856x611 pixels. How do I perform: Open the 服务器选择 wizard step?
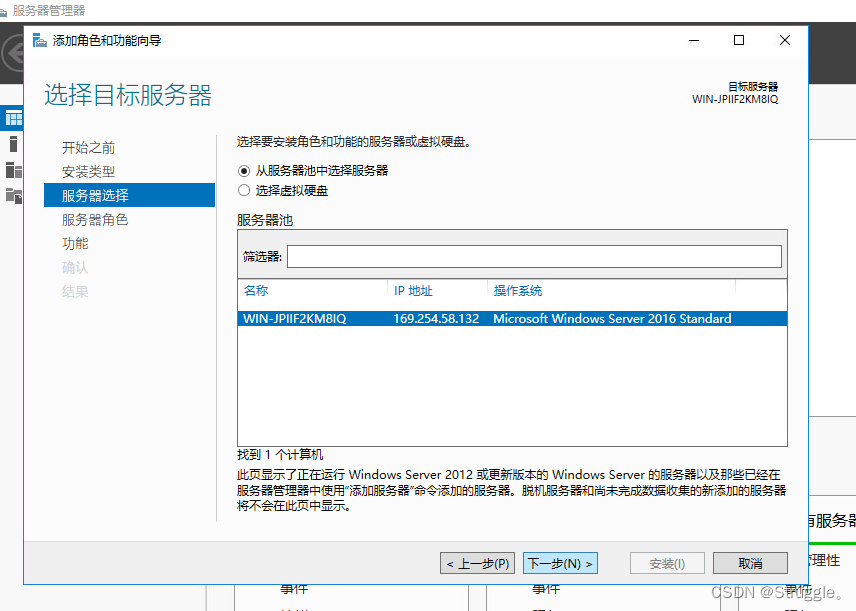[x=129, y=195]
